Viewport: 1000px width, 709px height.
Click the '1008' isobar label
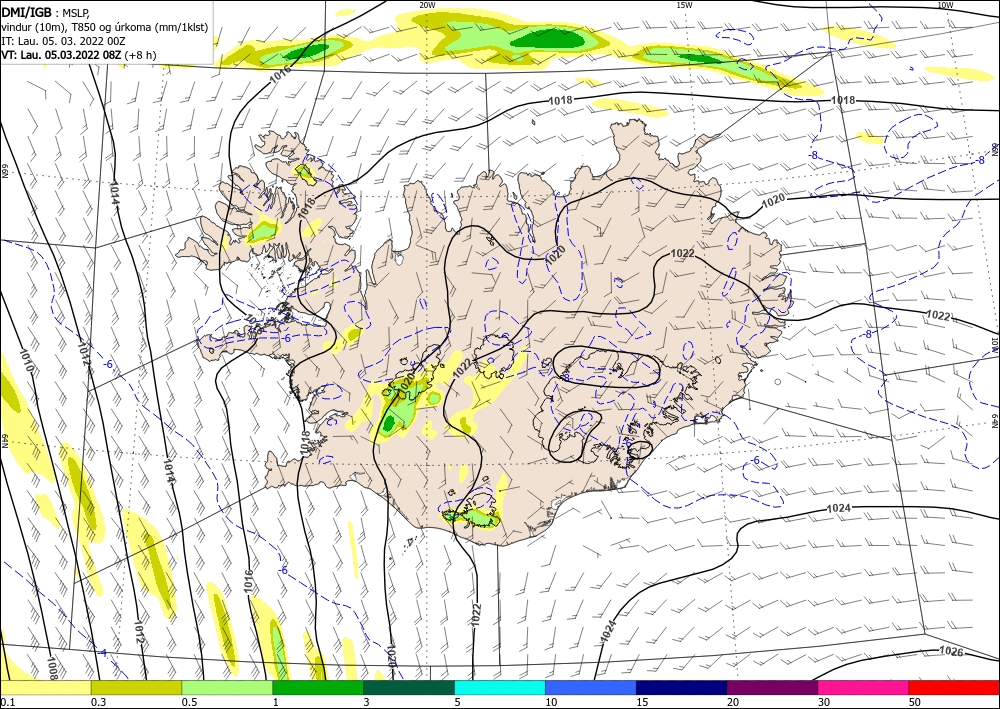(x=53, y=667)
